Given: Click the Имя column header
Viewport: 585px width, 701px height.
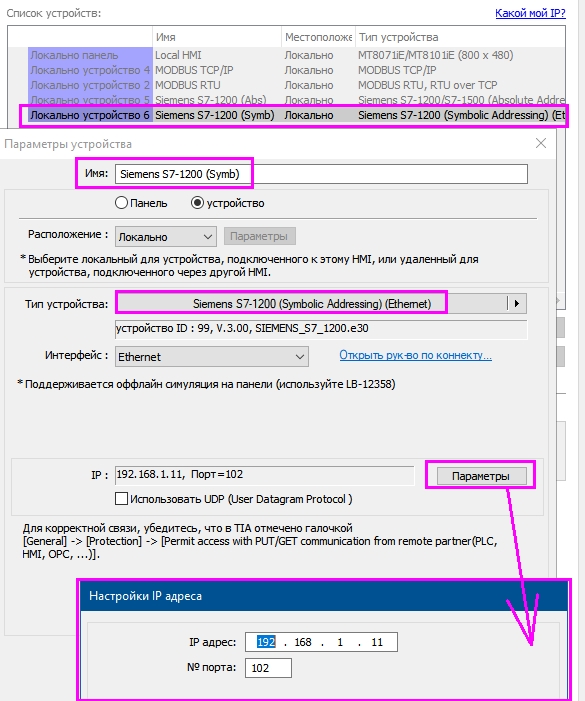Looking at the screenshot, I should [217, 37].
